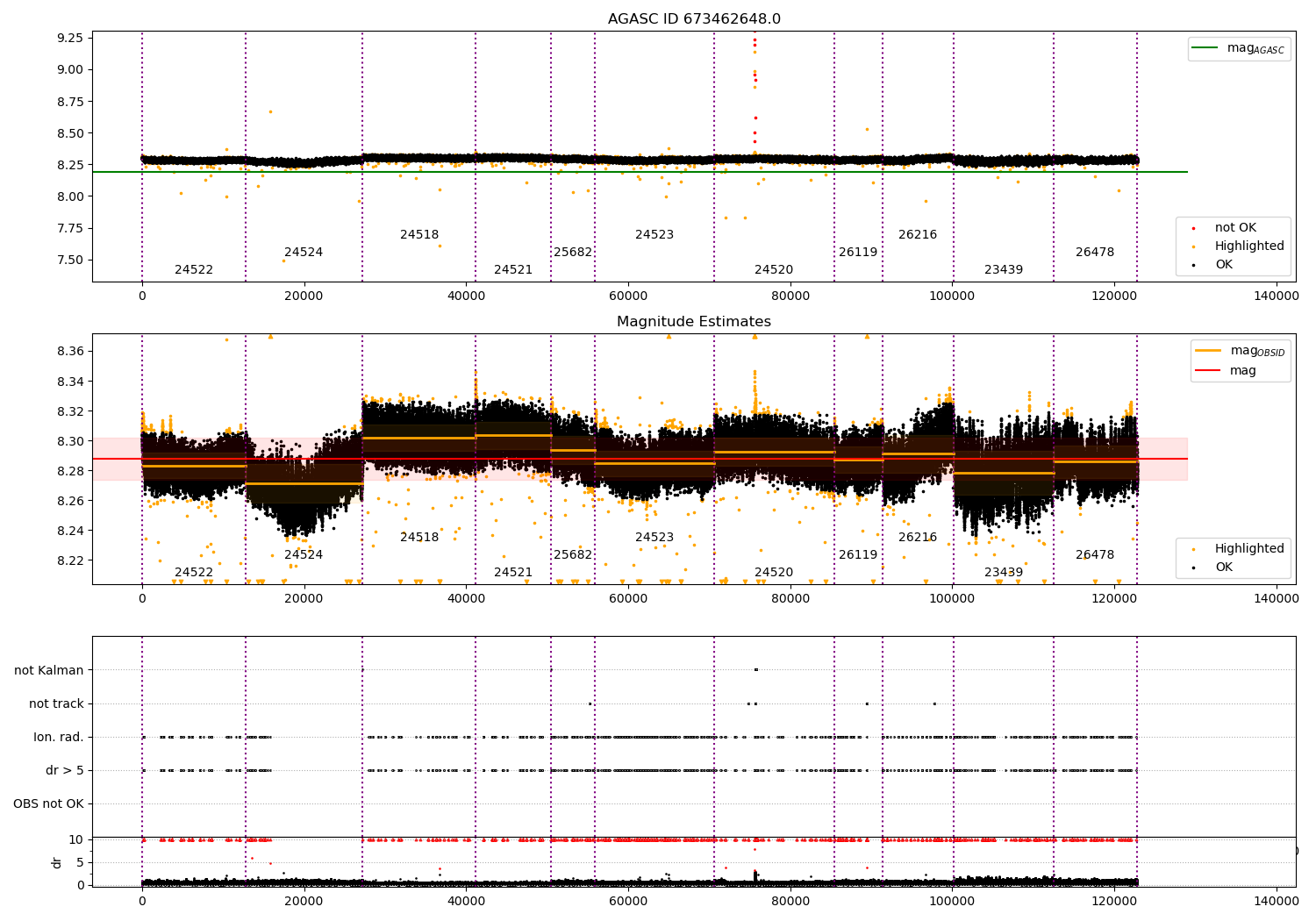The image size is (1316, 921).
Task: Click obsid label 26216 in Magnitude Estimates plot
Action: [x=918, y=538]
